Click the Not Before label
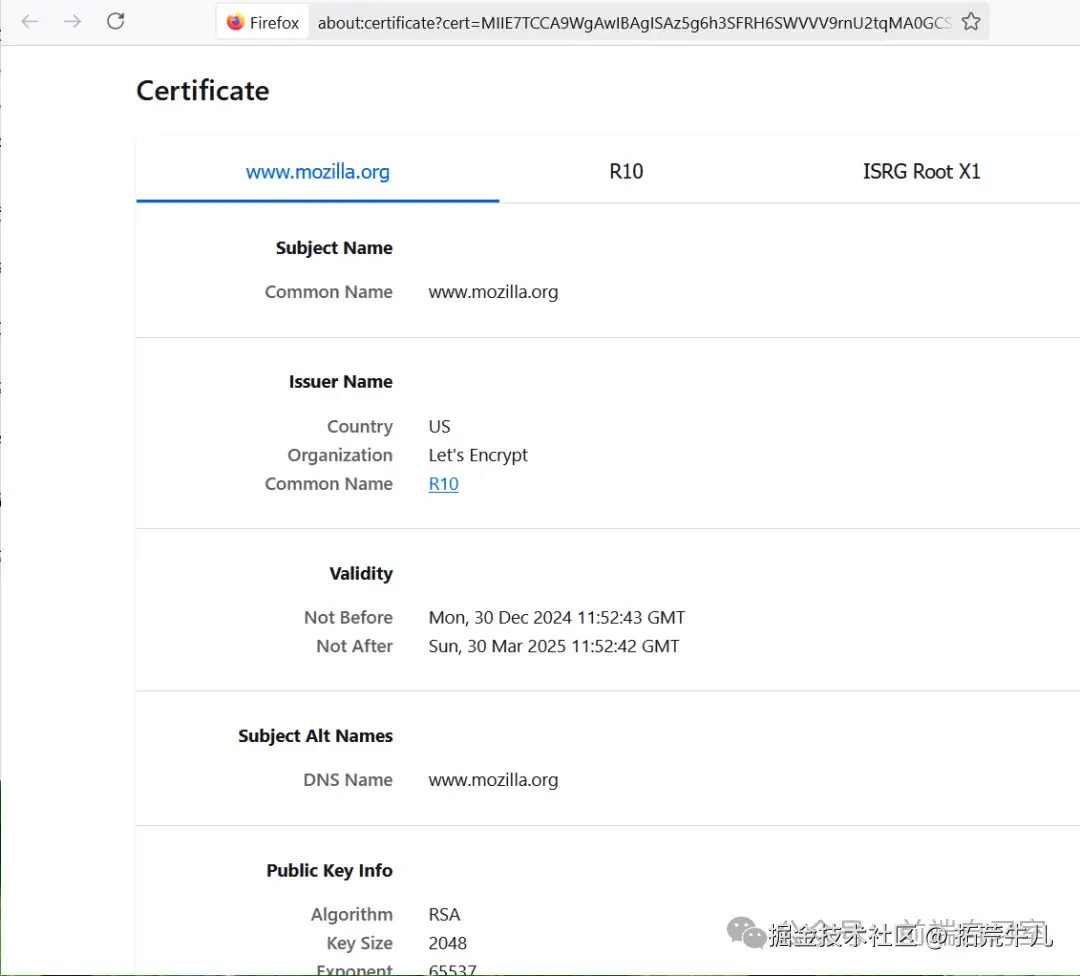This screenshot has width=1080, height=976. [349, 618]
